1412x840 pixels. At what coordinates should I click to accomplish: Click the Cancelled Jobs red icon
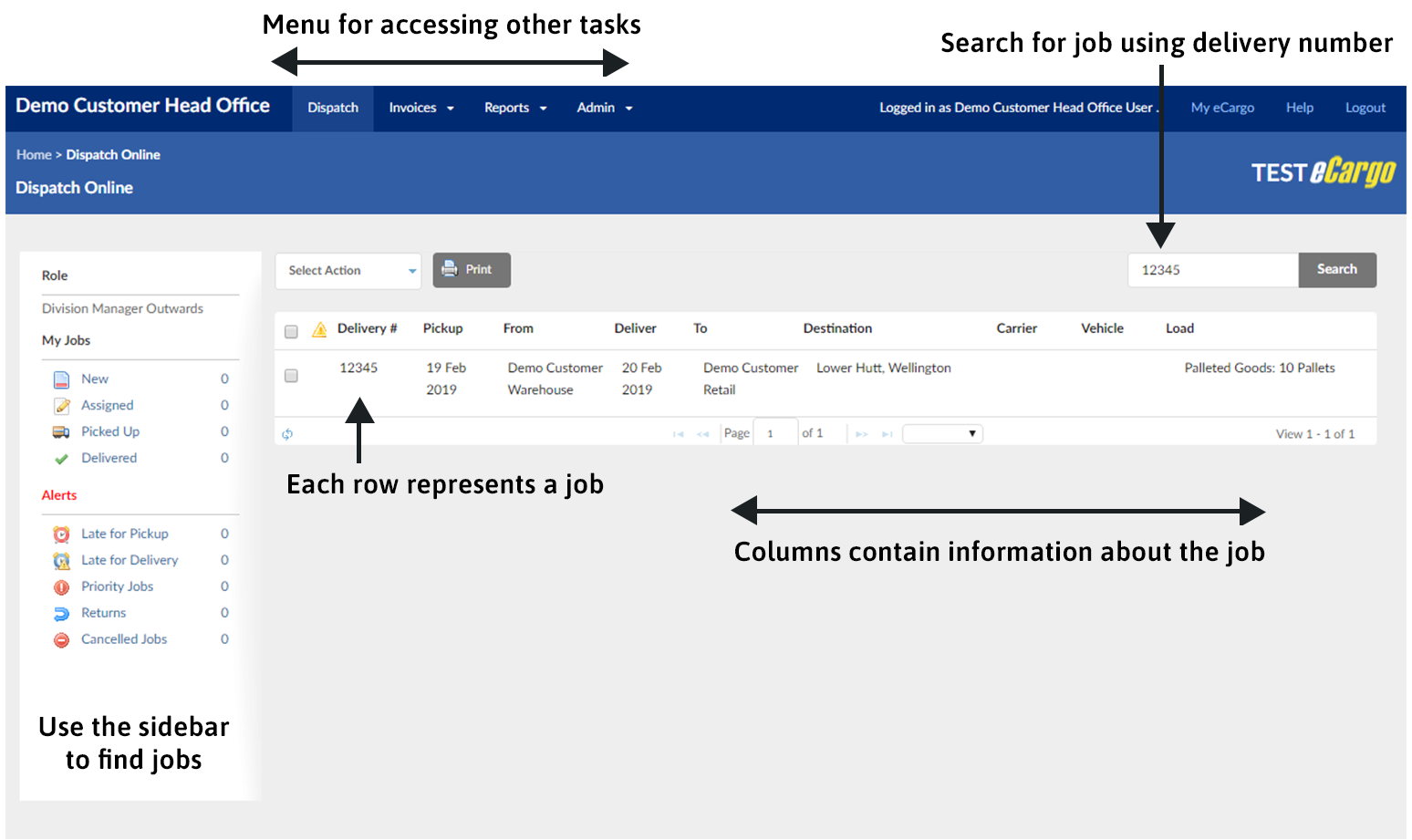tap(61, 640)
